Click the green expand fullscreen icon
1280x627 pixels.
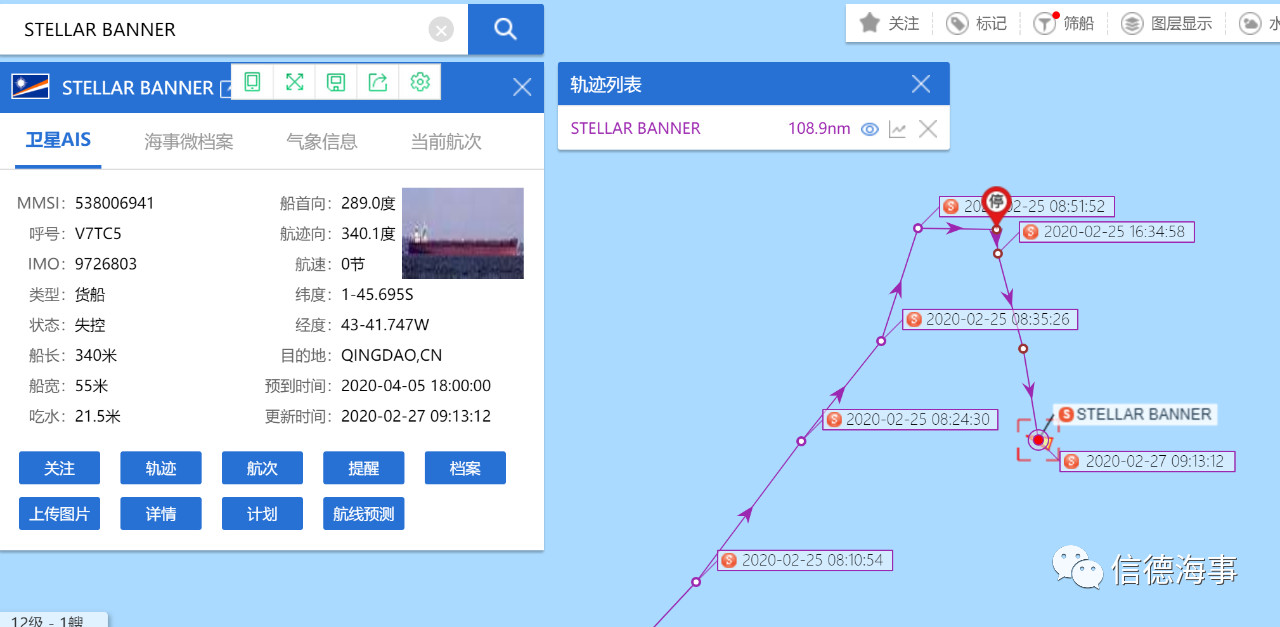pyautogui.click(x=294, y=82)
